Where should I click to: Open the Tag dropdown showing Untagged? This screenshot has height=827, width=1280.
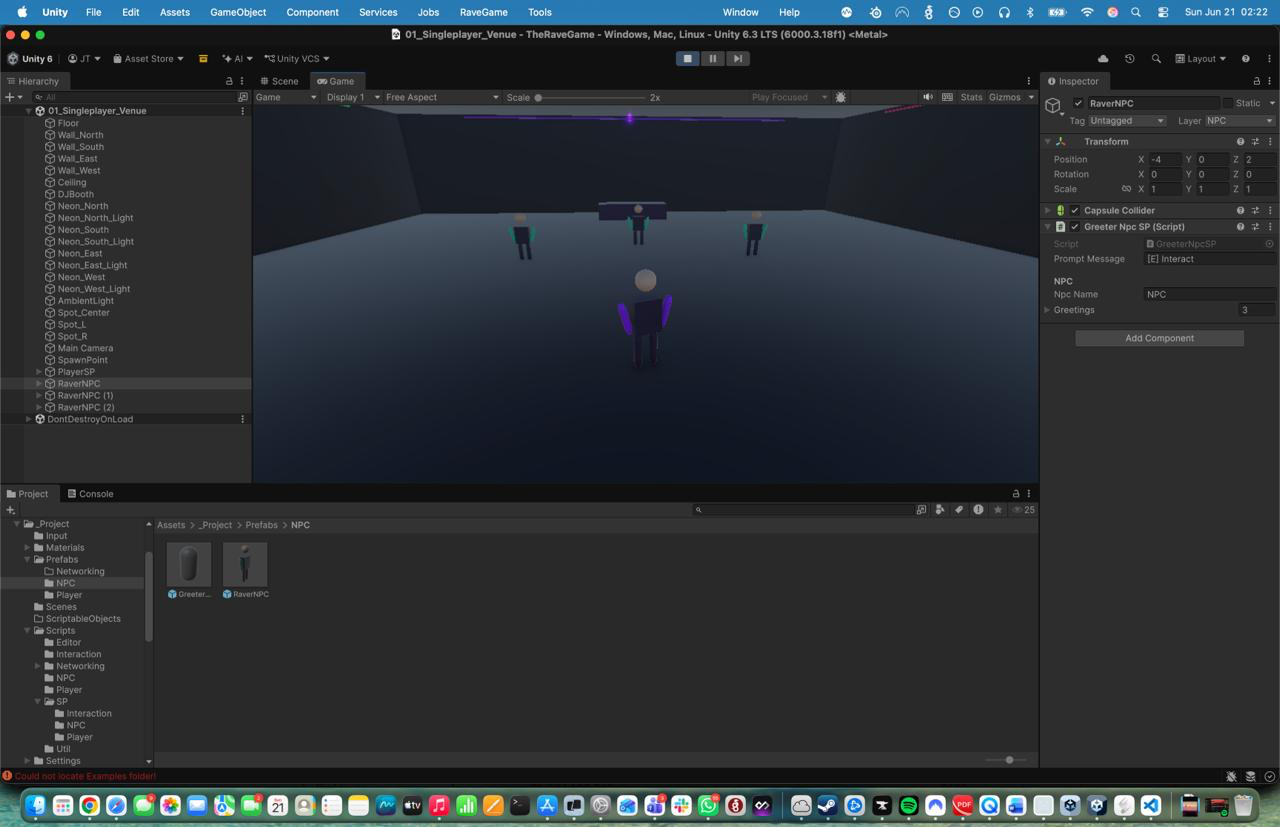point(1127,121)
